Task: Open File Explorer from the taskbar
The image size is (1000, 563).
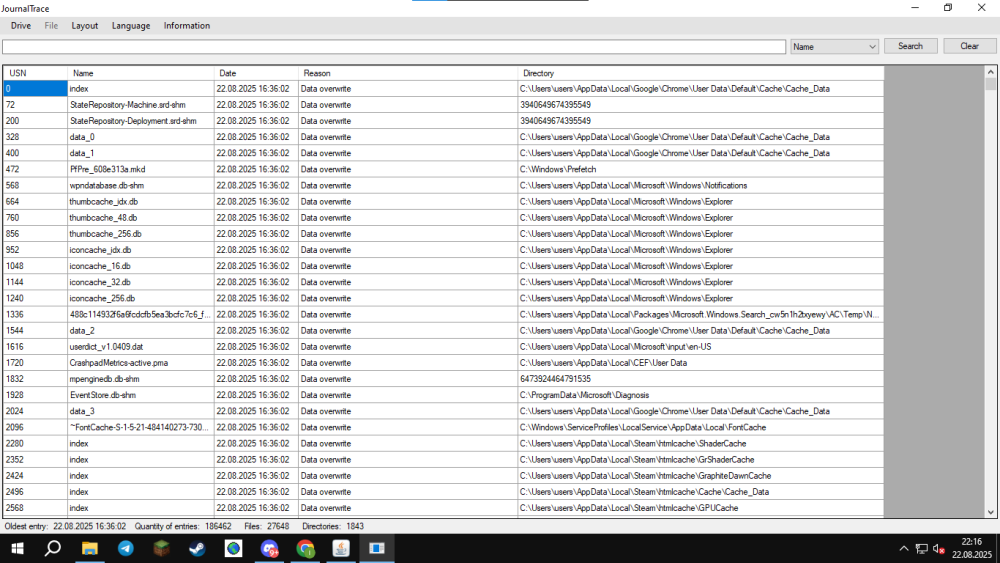Action: (89, 548)
